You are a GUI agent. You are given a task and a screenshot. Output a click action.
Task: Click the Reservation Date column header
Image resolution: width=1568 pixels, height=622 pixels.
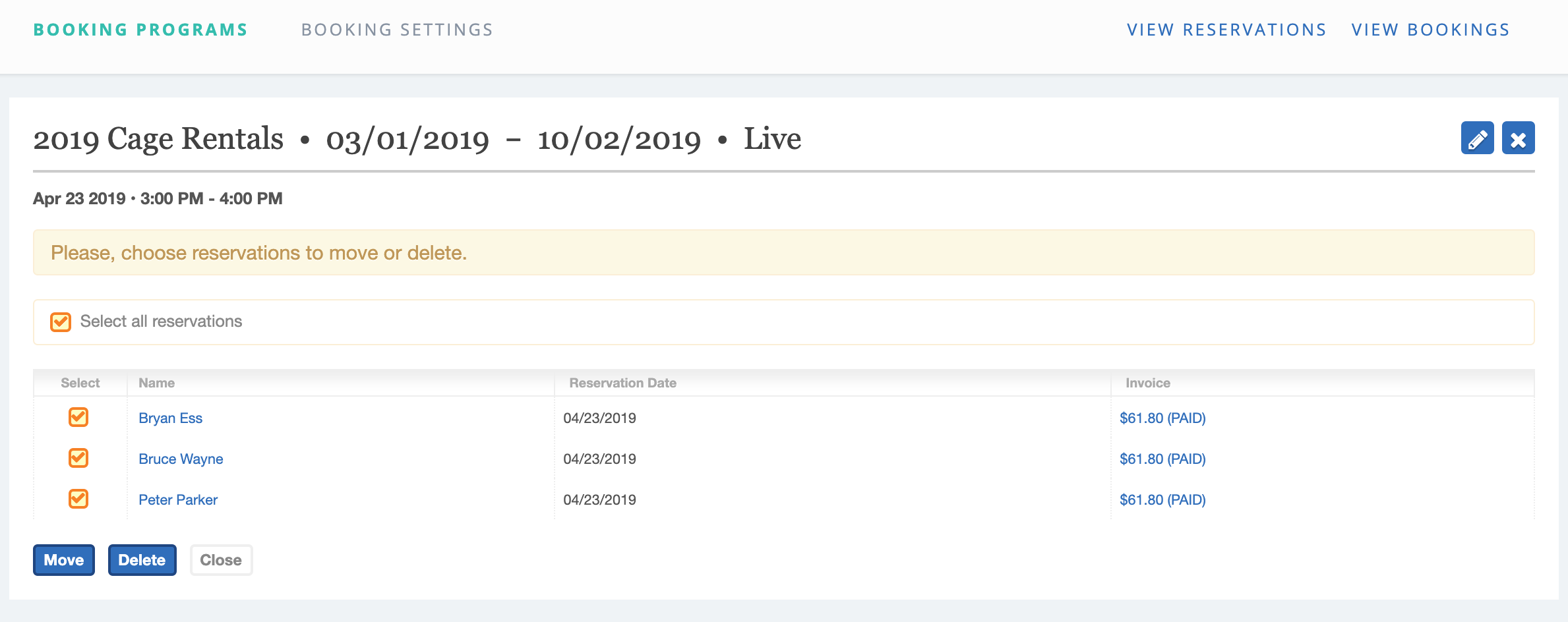(x=622, y=383)
